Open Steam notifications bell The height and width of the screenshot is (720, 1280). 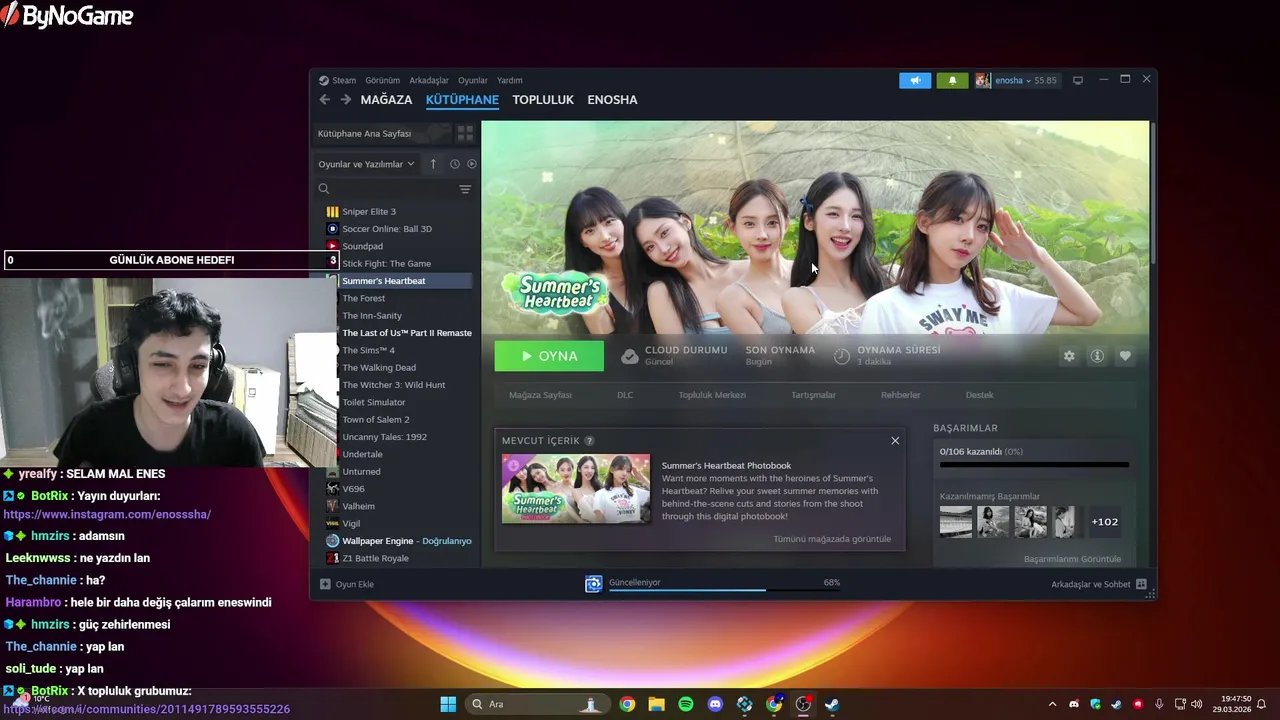coord(952,80)
